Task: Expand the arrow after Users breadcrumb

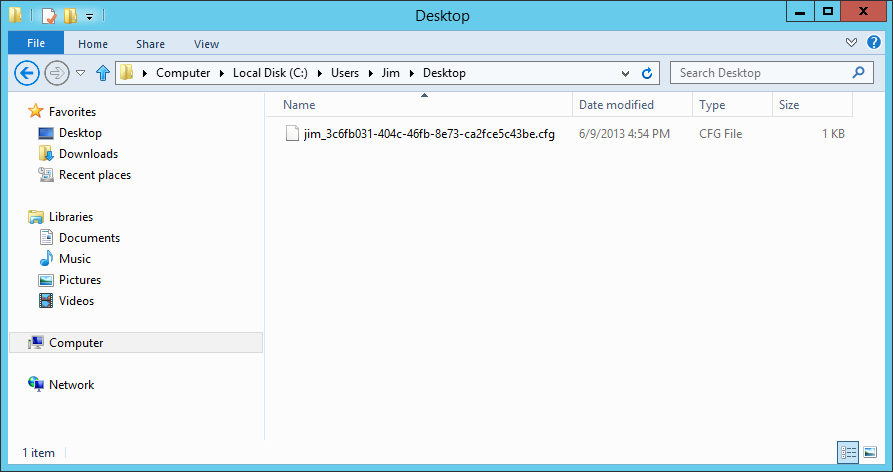Action: tap(370, 73)
